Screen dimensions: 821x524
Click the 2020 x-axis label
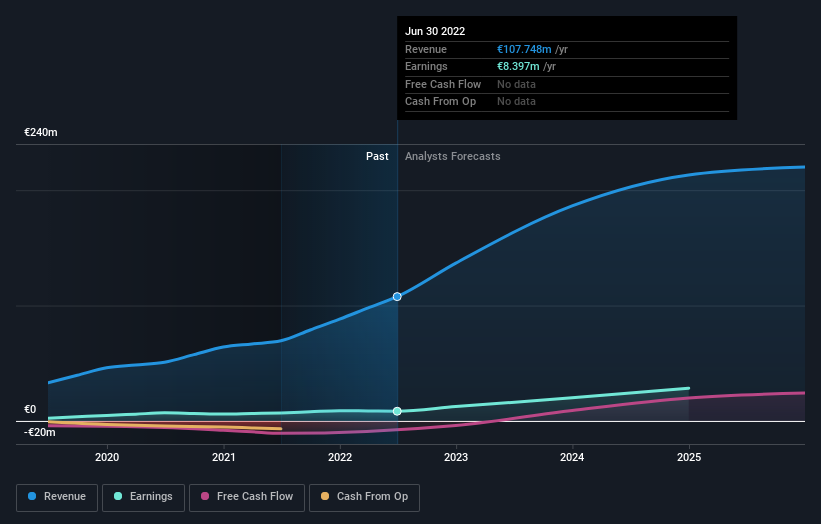tap(107, 458)
